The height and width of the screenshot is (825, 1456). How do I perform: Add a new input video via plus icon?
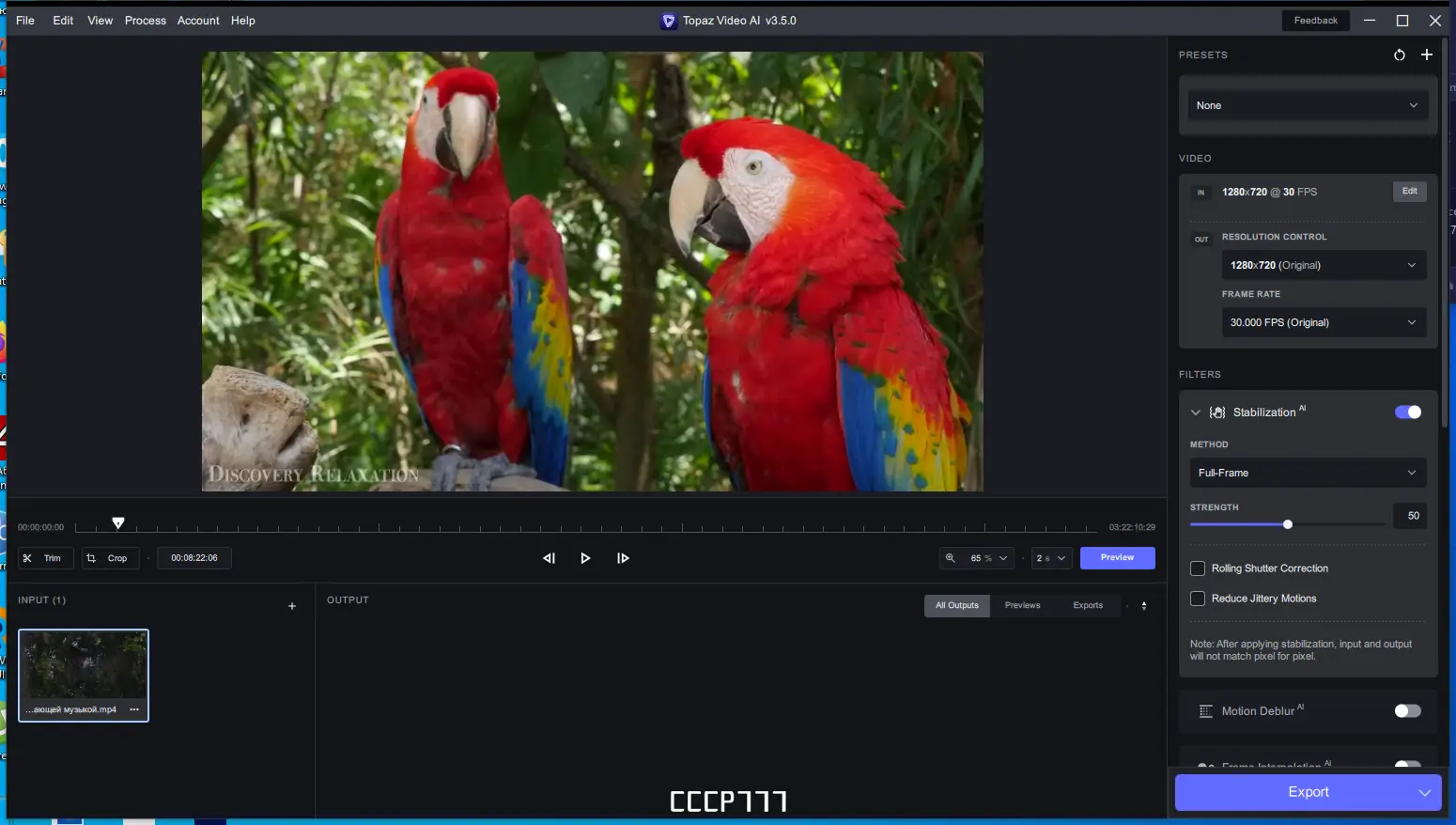(291, 606)
